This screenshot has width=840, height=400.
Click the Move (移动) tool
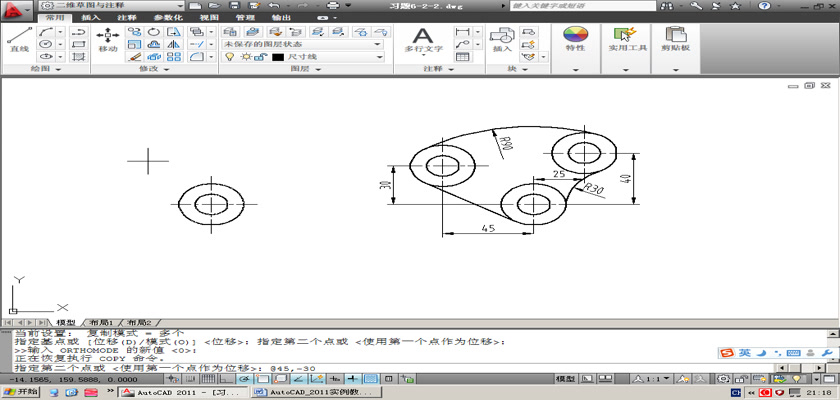coord(108,38)
